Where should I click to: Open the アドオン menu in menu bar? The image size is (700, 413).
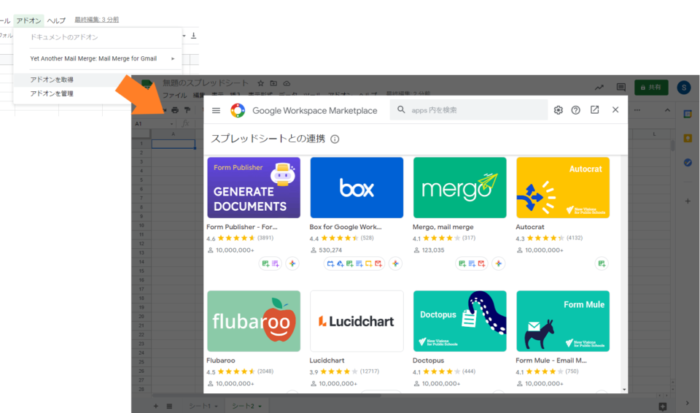tap(29, 20)
